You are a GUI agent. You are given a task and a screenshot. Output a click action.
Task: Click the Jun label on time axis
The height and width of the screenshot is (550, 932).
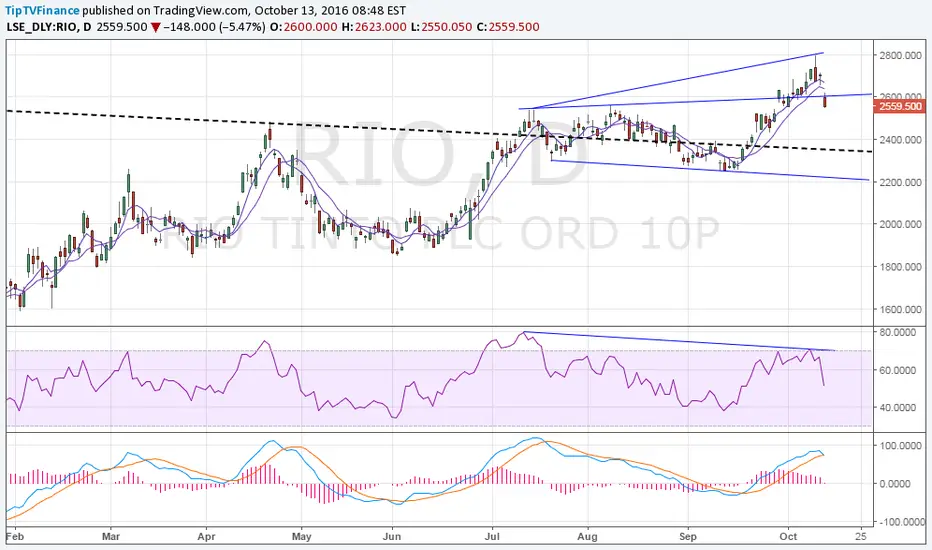pyautogui.click(x=392, y=536)
